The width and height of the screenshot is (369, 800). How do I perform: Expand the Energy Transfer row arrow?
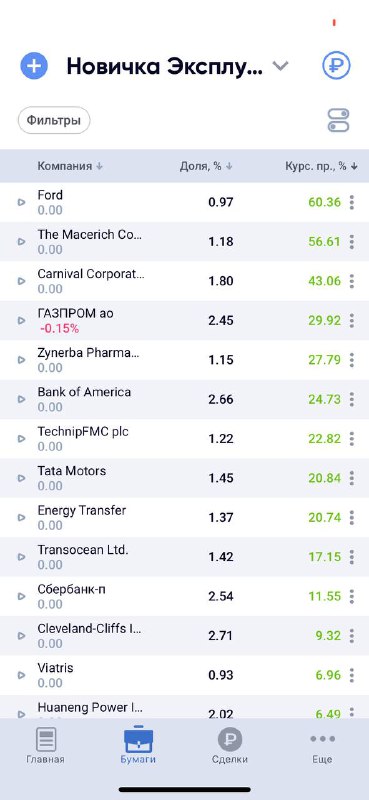[21, 517]
